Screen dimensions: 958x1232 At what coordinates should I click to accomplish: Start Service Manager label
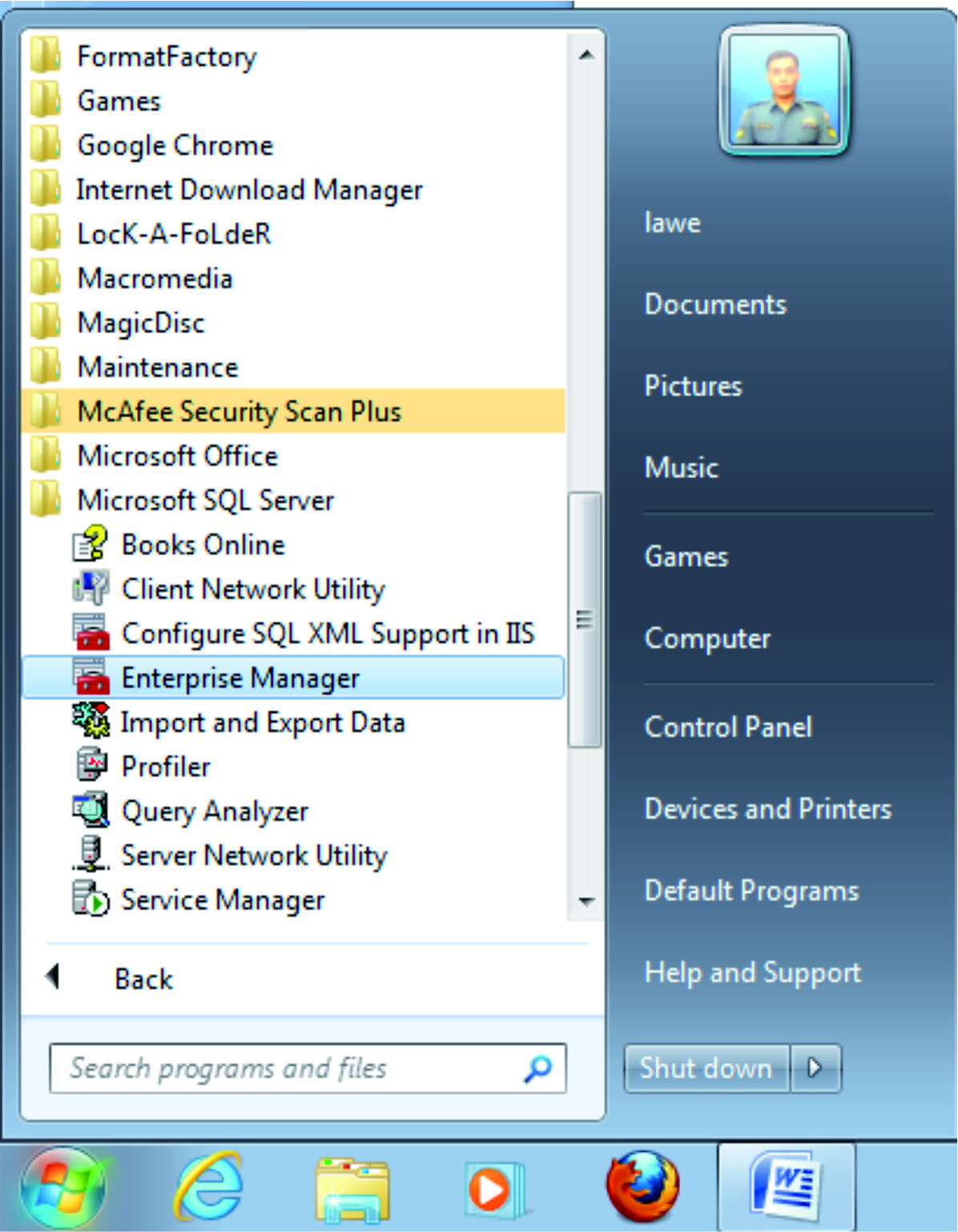click(223, 900)
